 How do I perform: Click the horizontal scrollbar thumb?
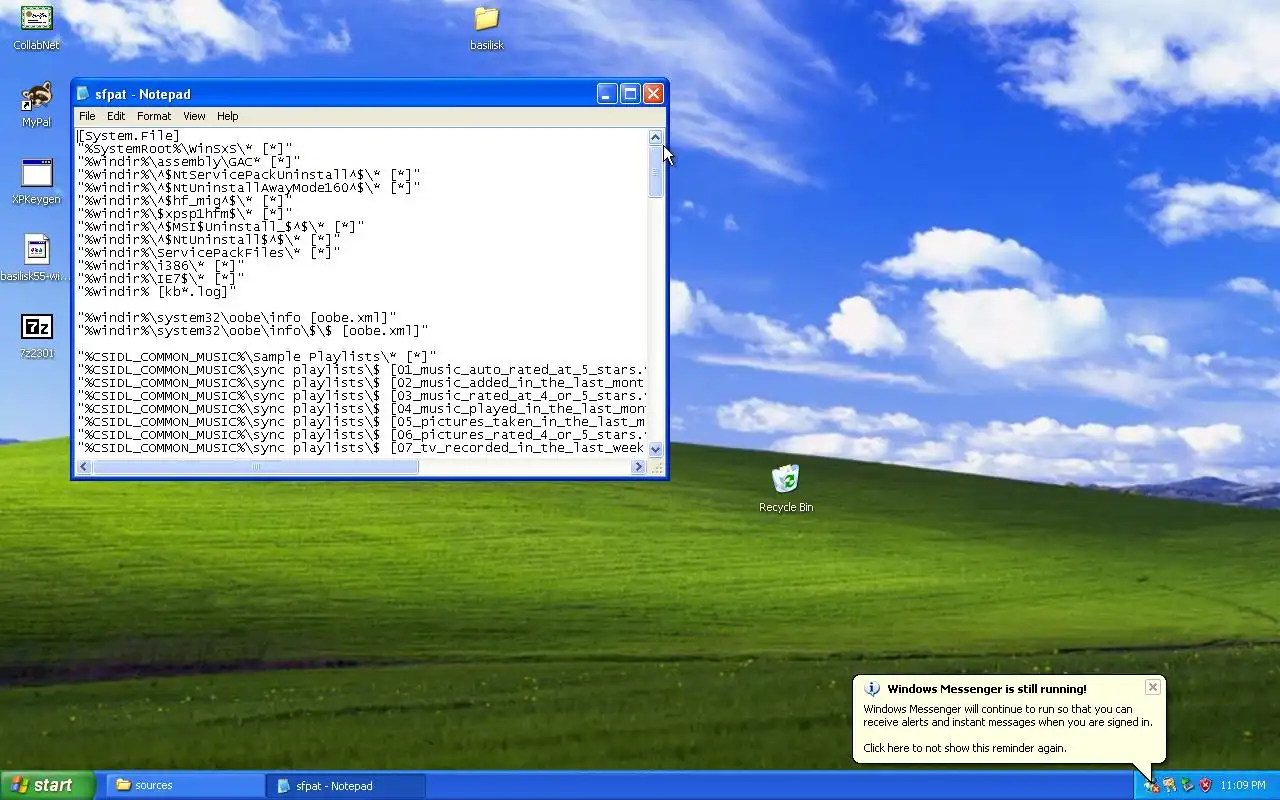[x=256, y=467]
